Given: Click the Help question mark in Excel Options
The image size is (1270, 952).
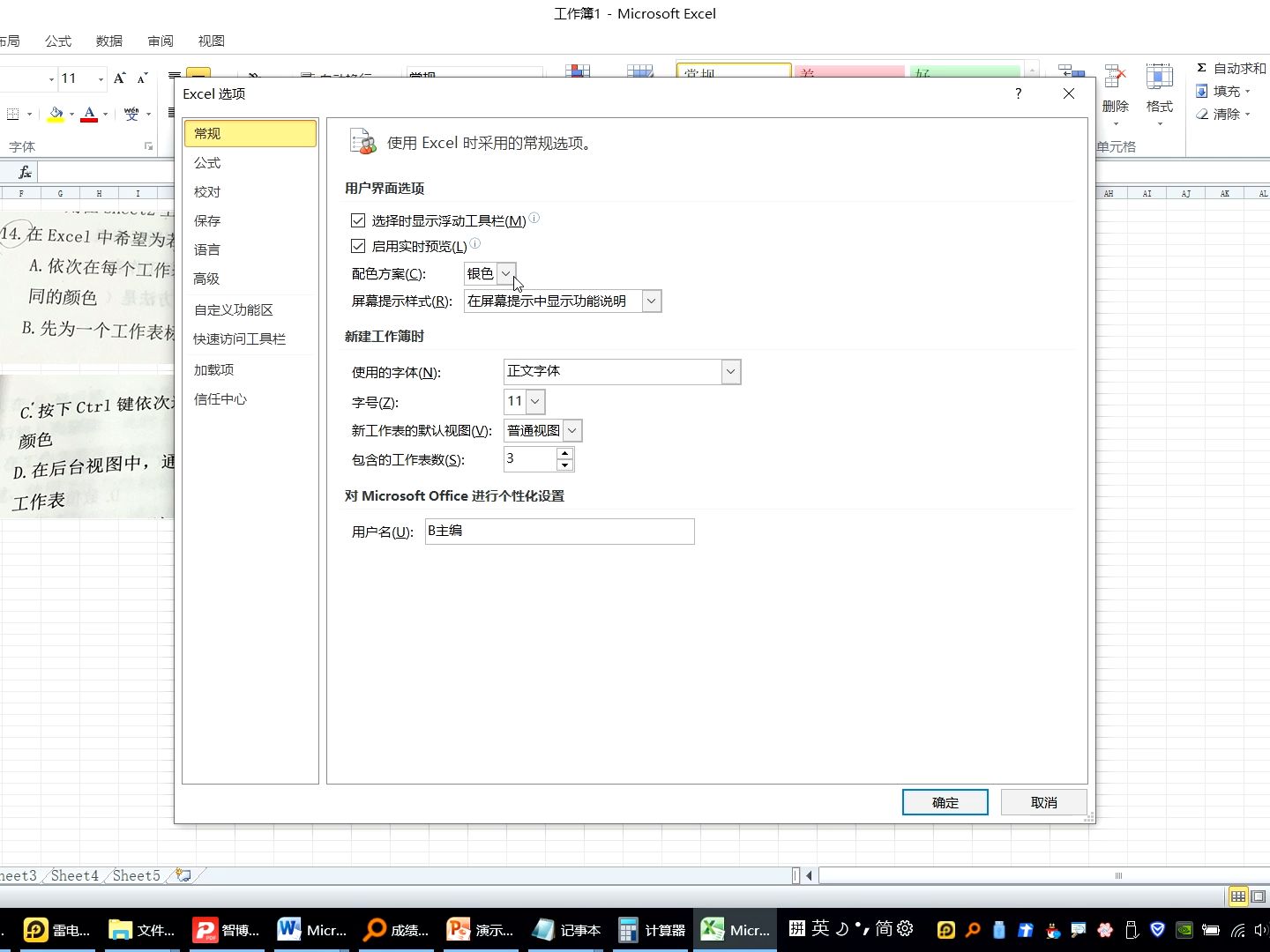Looking at the screenshot, I should [1018, 93].
